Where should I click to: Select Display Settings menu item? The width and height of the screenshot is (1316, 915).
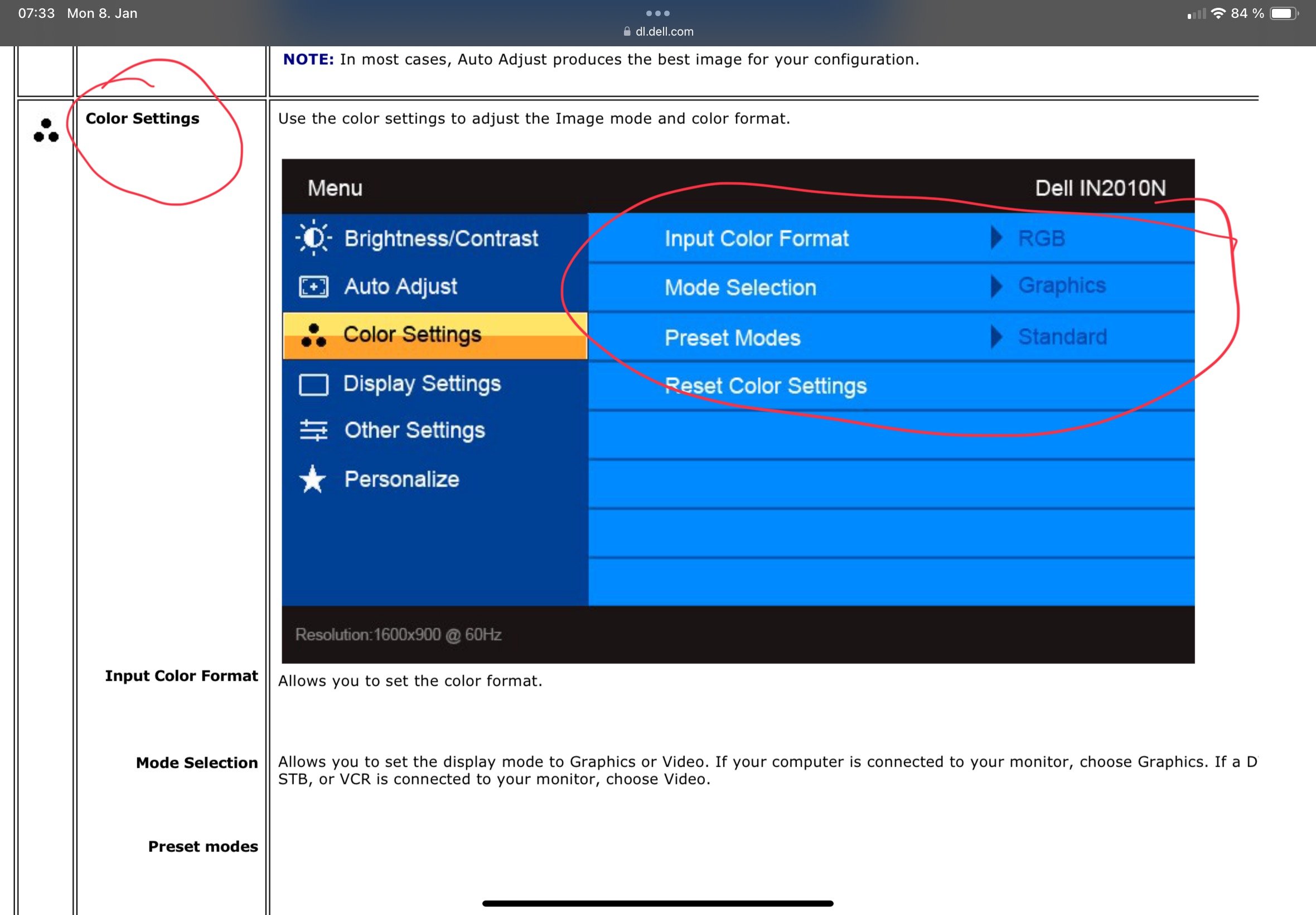[435, 383]
